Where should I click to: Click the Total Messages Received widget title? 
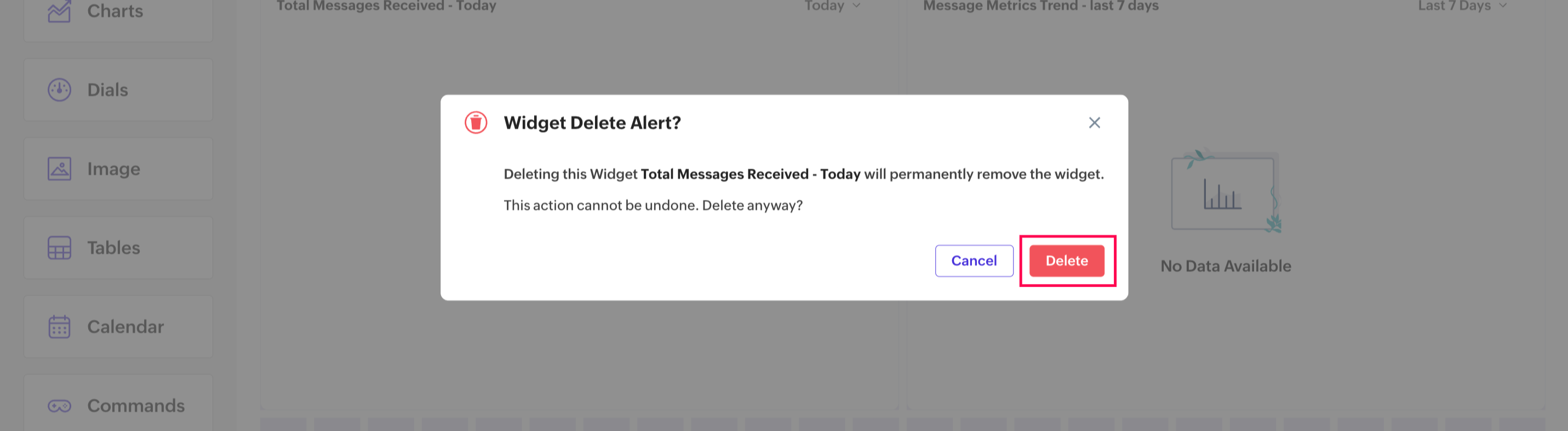pyautogui.click(x=386, y=6)
